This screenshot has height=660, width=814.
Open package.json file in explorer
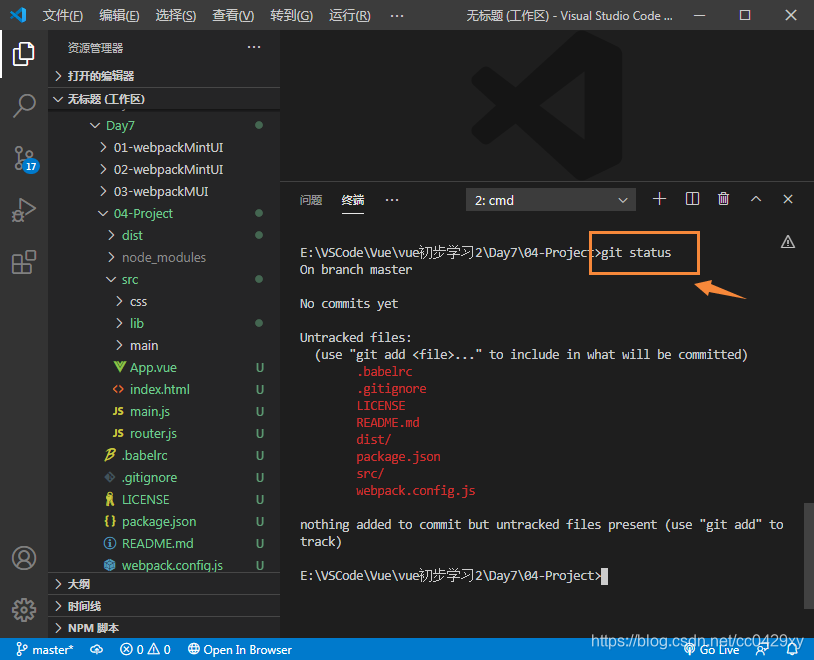tap(164, 521)
